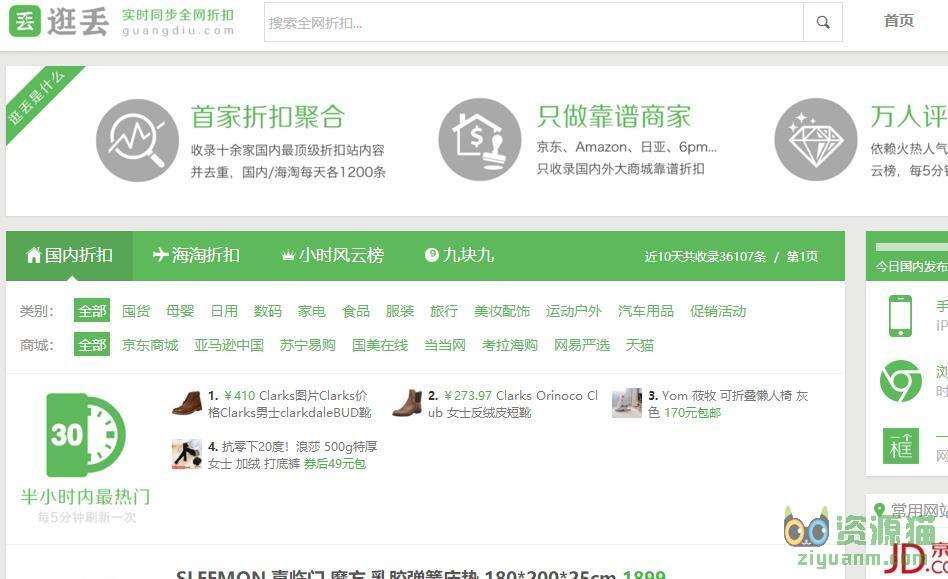Filter category by 运动户外
The height and width of the screenshot is (579, 948).
click(574, 311)
